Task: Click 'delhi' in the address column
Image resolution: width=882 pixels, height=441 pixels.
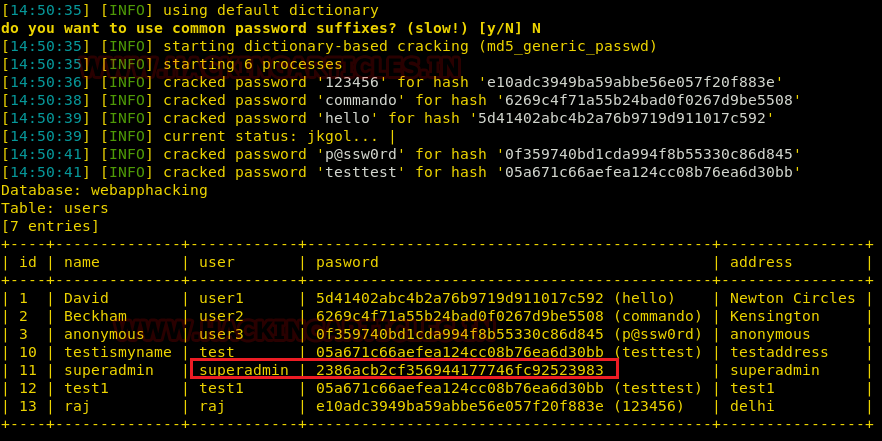Action: 752,406
